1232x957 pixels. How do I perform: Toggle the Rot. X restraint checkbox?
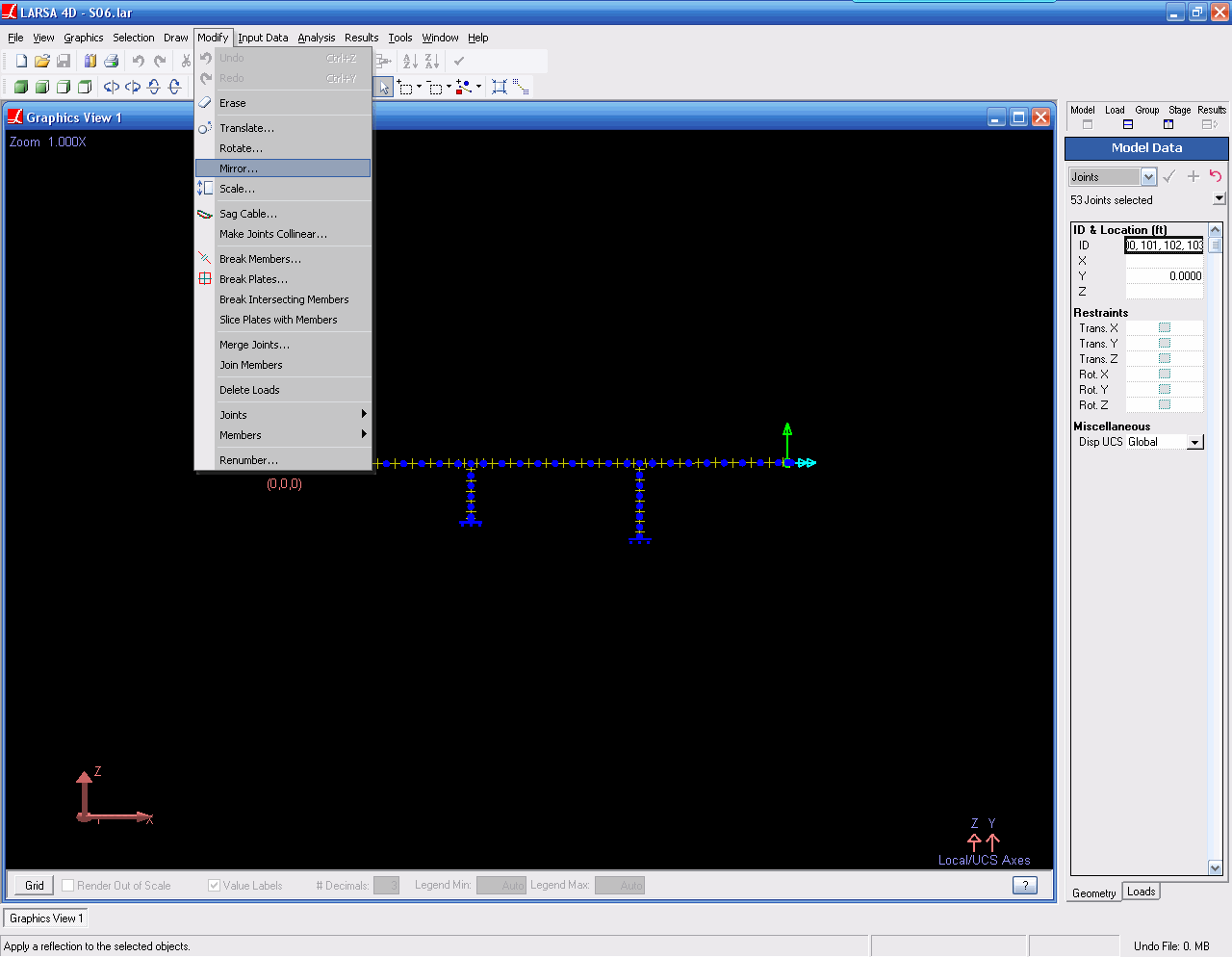point(1165,374)
